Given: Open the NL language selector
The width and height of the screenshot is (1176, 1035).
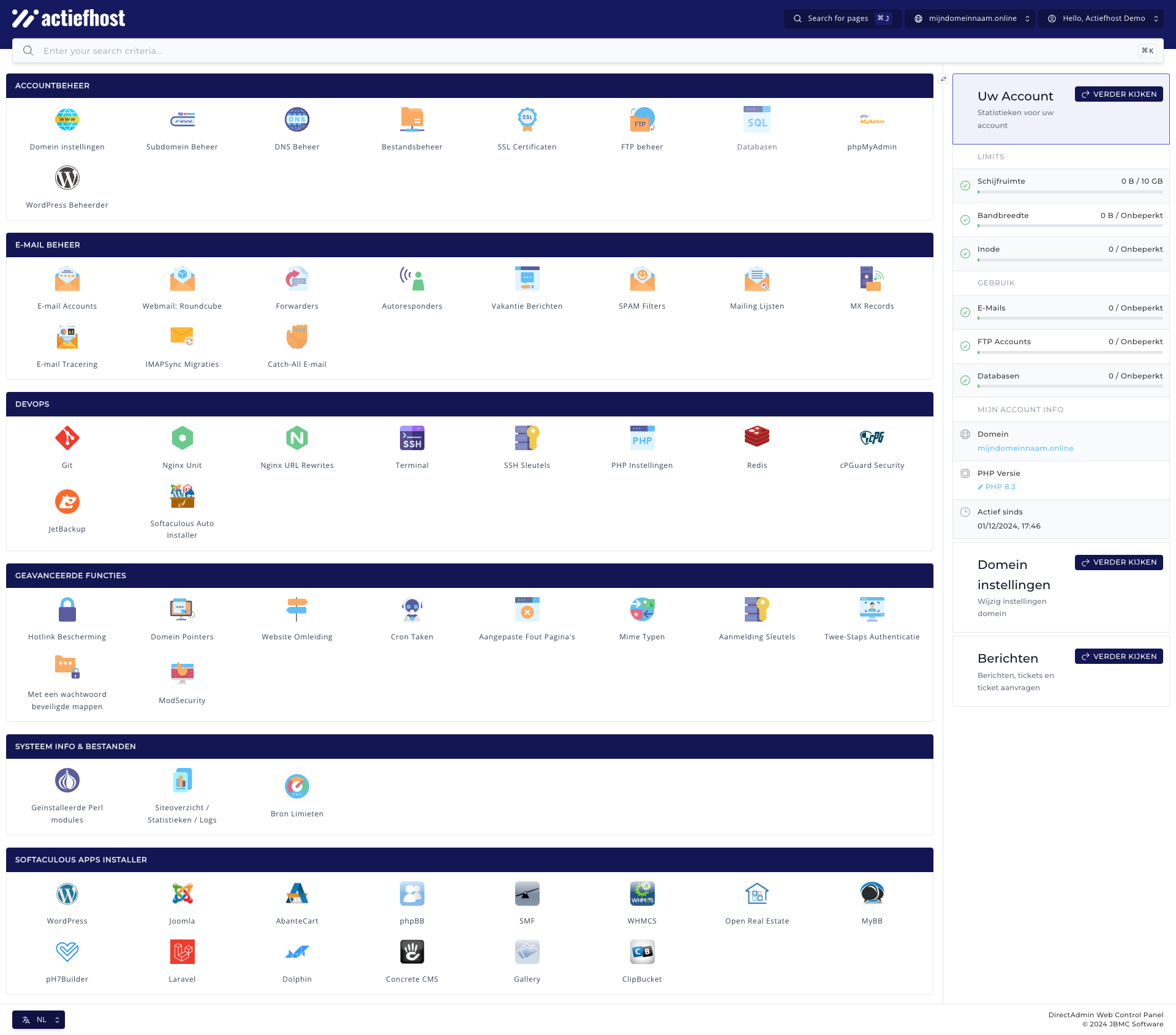Looking at the screenshot, I should tap(39, 1020).
